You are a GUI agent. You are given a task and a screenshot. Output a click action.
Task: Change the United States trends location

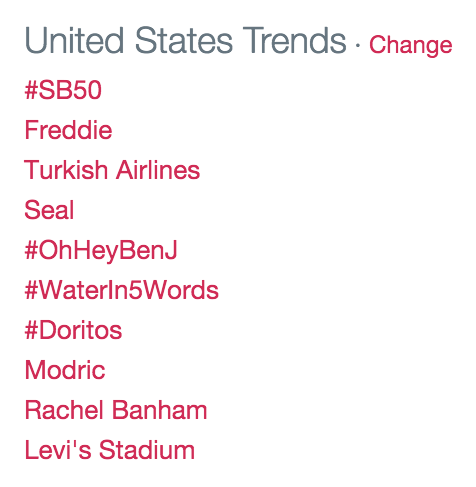(410, 46)
